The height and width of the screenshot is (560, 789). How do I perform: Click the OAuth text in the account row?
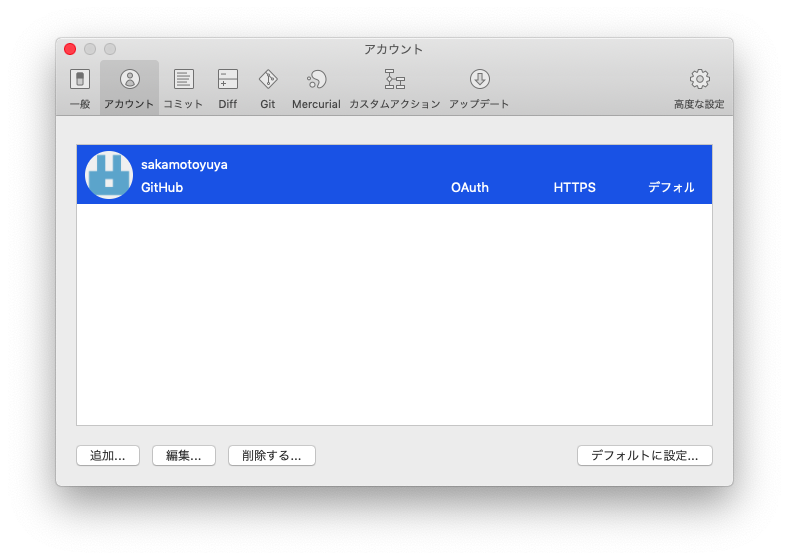click(x=470, y=188)
